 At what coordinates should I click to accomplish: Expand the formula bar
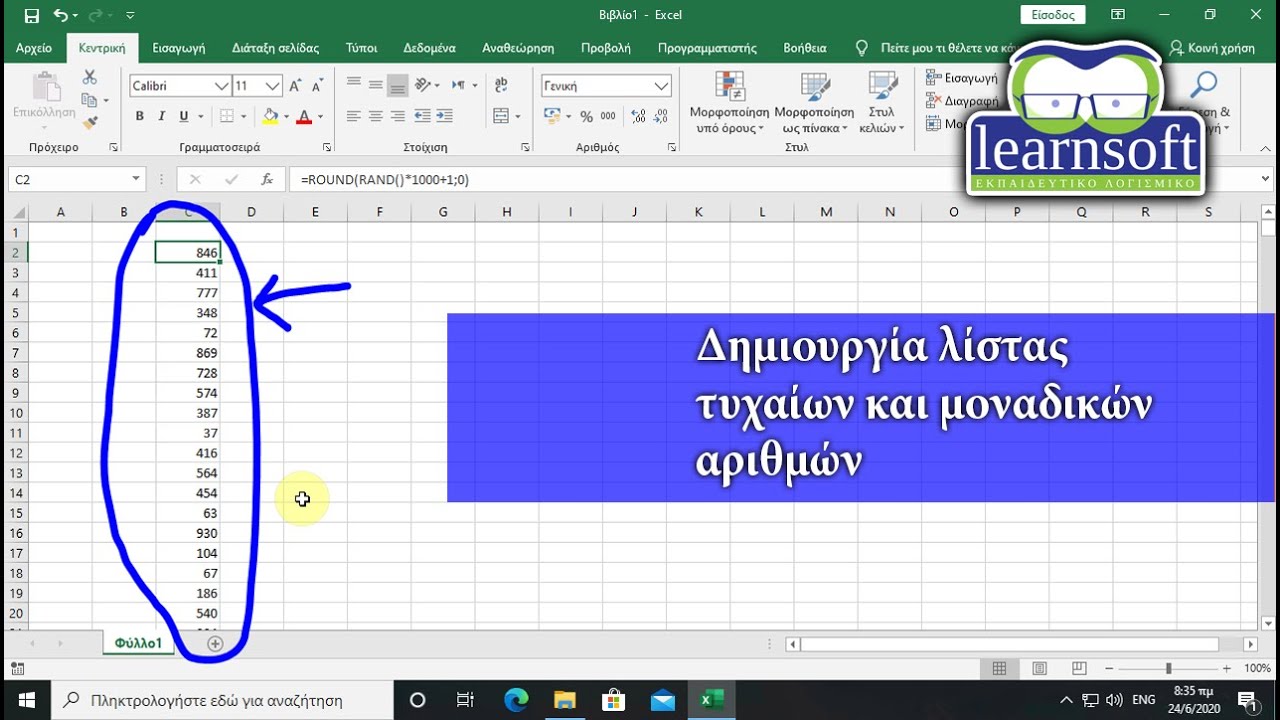pos(1266,179)
